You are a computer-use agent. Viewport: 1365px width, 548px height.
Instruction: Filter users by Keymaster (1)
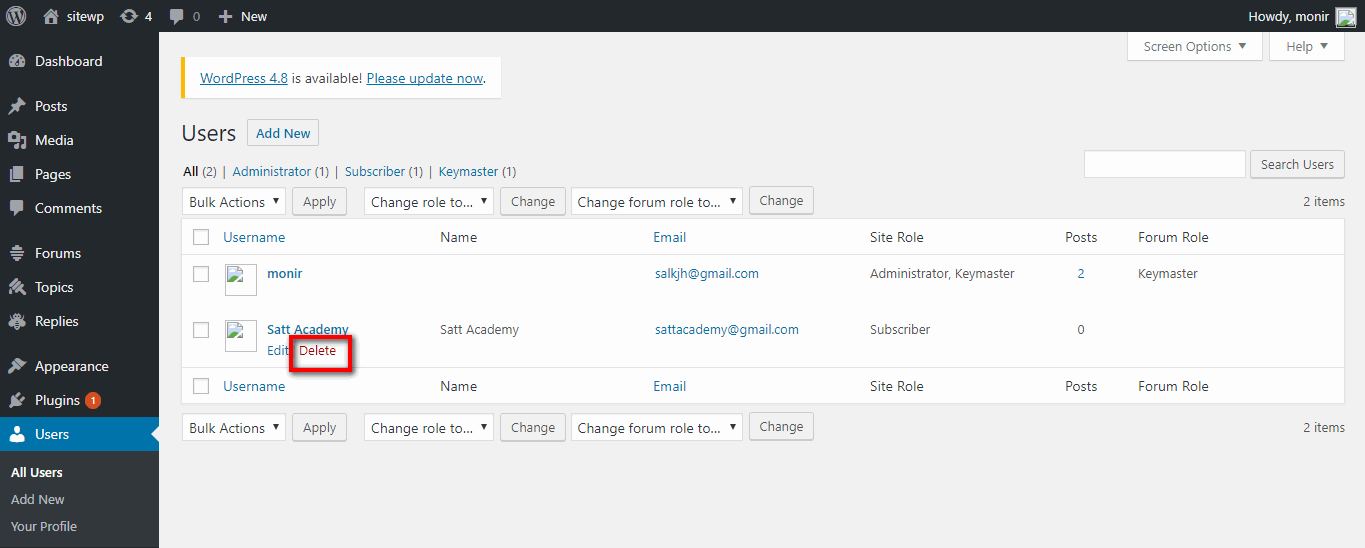[477, 172]
